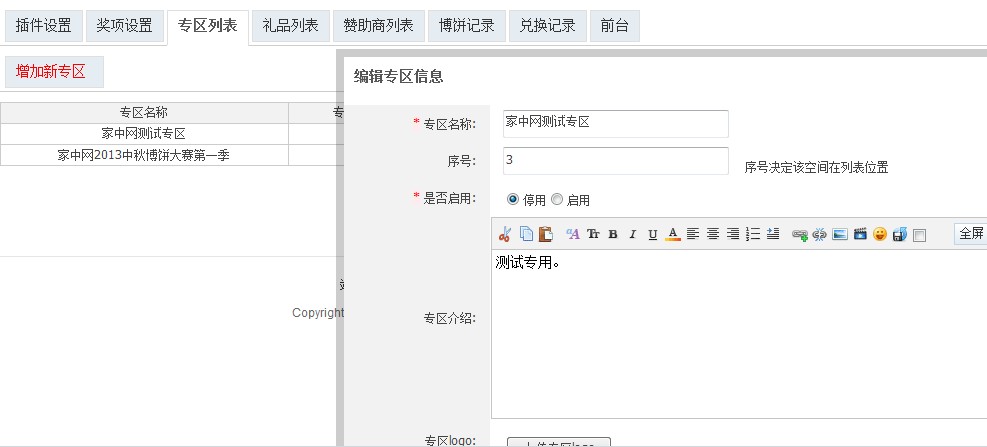Click the 编辑专区信息 dialog title

click(x=398, y=76)
